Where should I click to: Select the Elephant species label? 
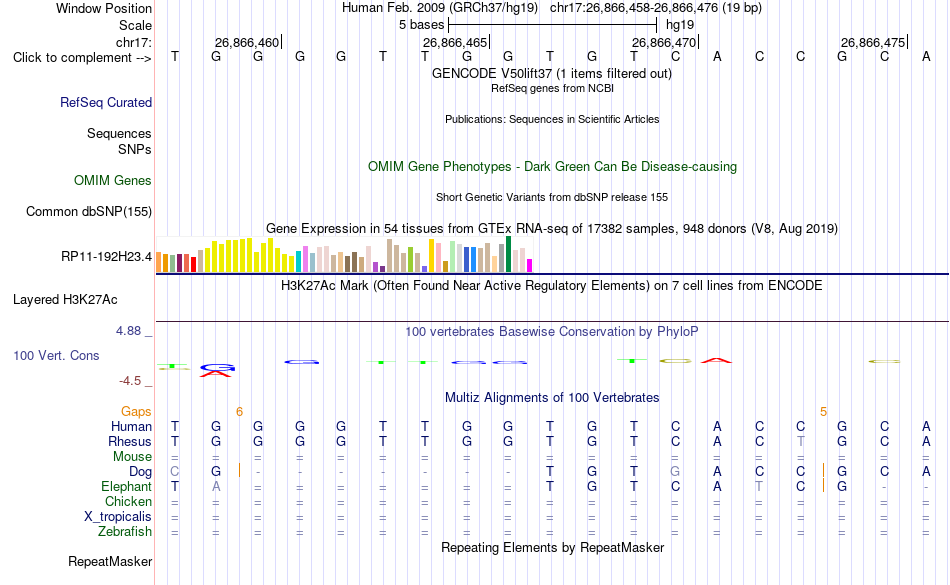(126, 486)
